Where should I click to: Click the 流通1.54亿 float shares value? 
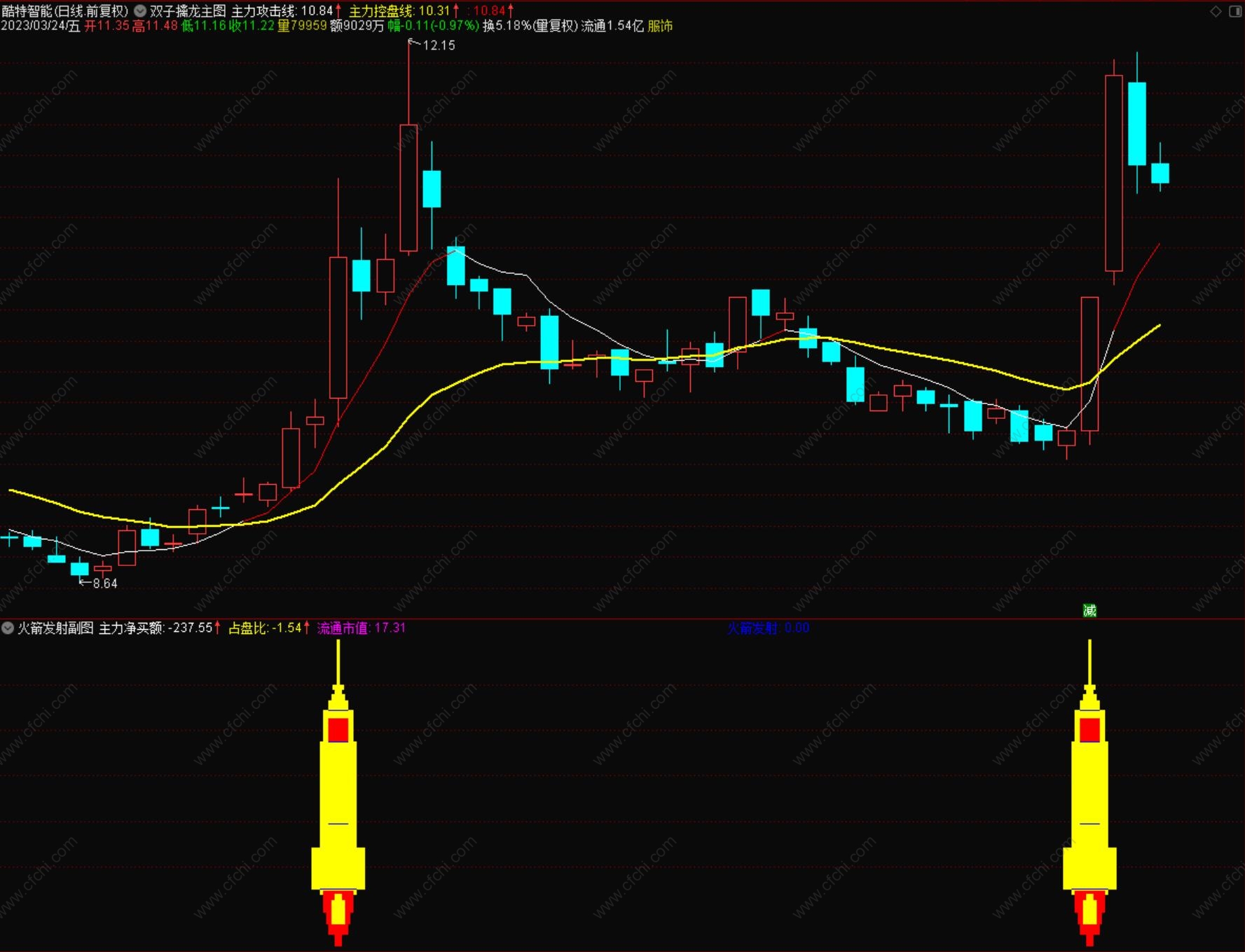point(612,26)
